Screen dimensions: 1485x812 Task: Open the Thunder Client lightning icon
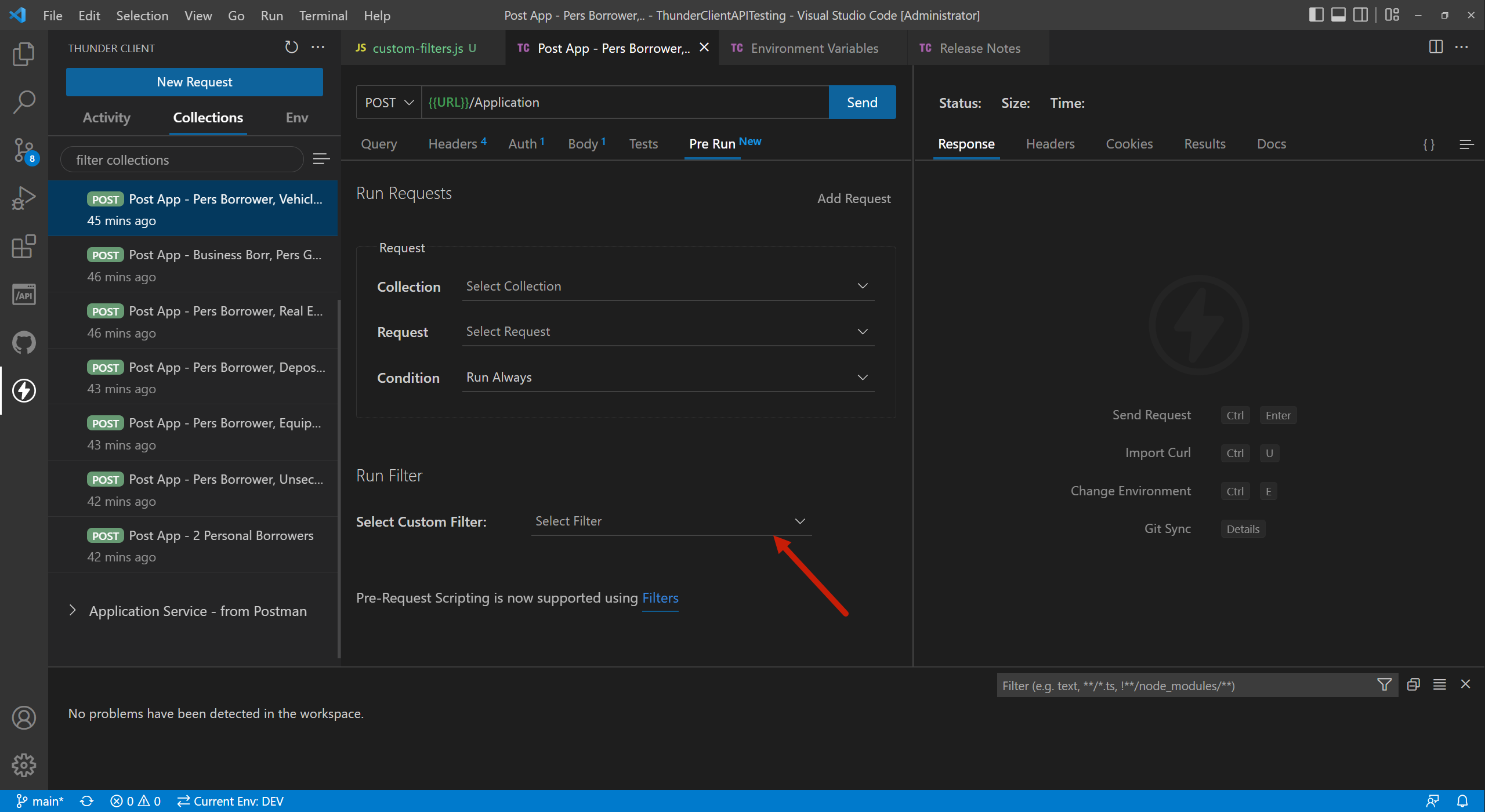(x=24, y=390)
